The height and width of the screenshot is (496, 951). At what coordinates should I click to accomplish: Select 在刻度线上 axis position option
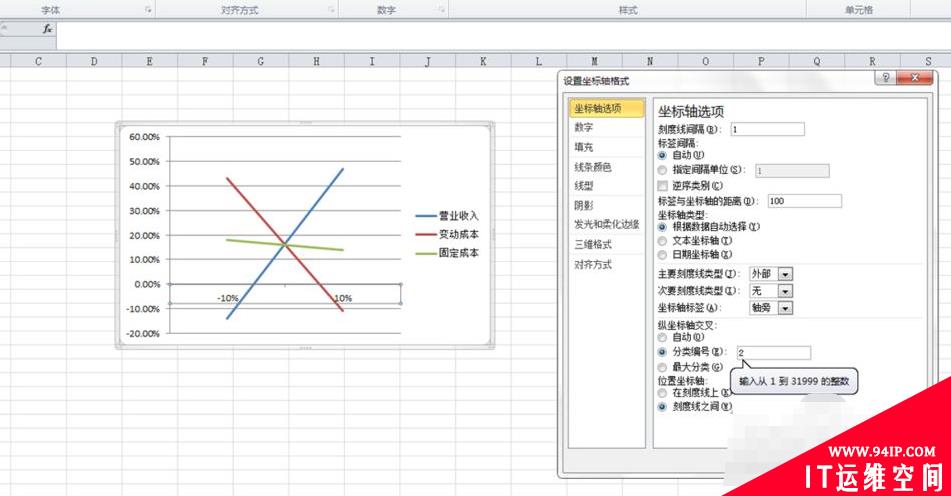[662, 393]
